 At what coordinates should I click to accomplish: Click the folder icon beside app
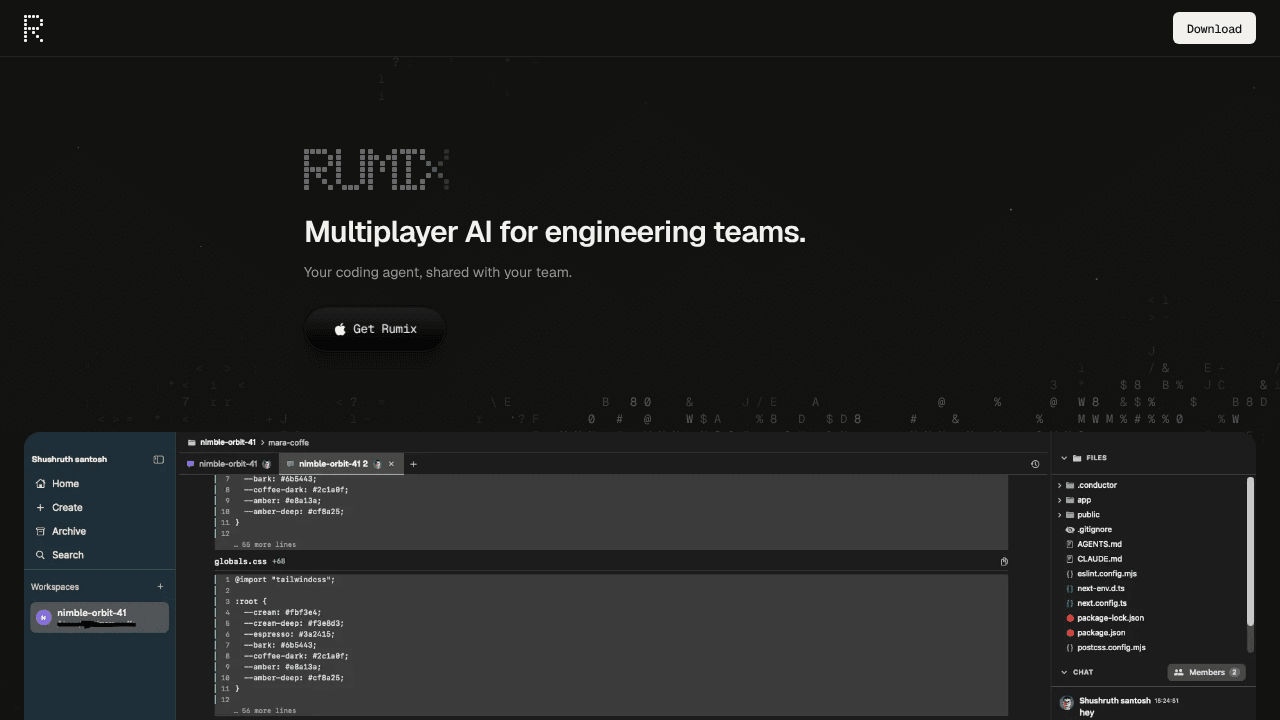1070,500
